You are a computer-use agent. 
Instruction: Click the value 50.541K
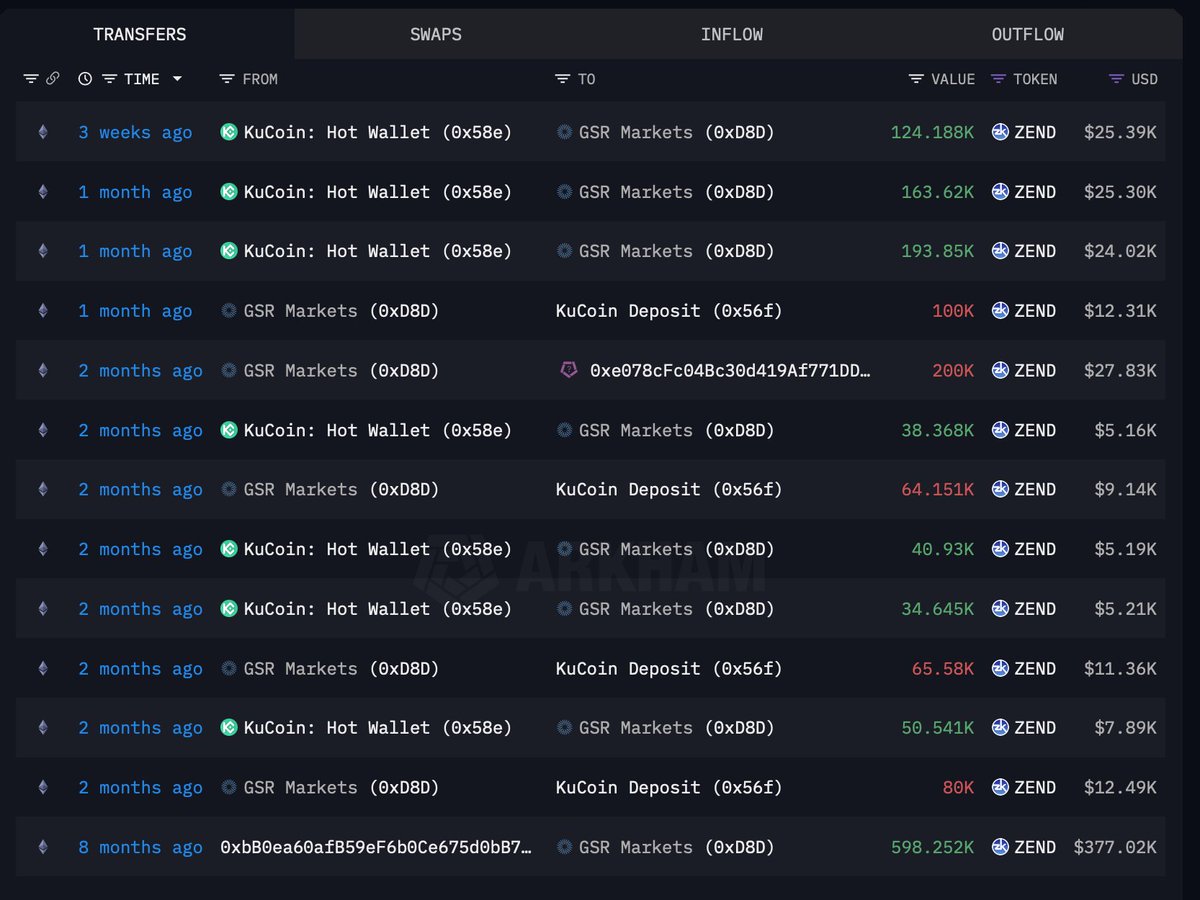[937, 728]
